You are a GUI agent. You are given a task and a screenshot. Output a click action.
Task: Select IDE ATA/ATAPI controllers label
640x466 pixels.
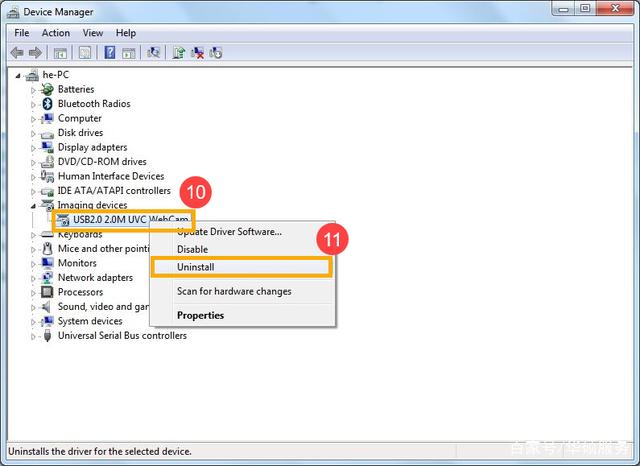tap(114, 191)
